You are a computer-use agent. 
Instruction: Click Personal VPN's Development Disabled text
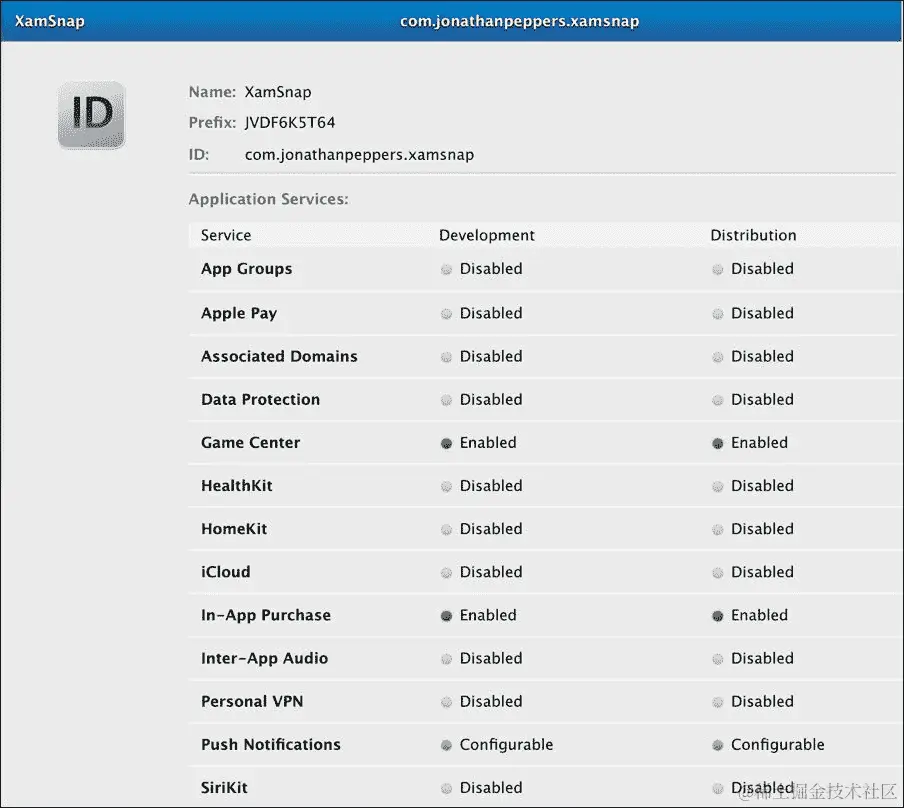[491, 702]
